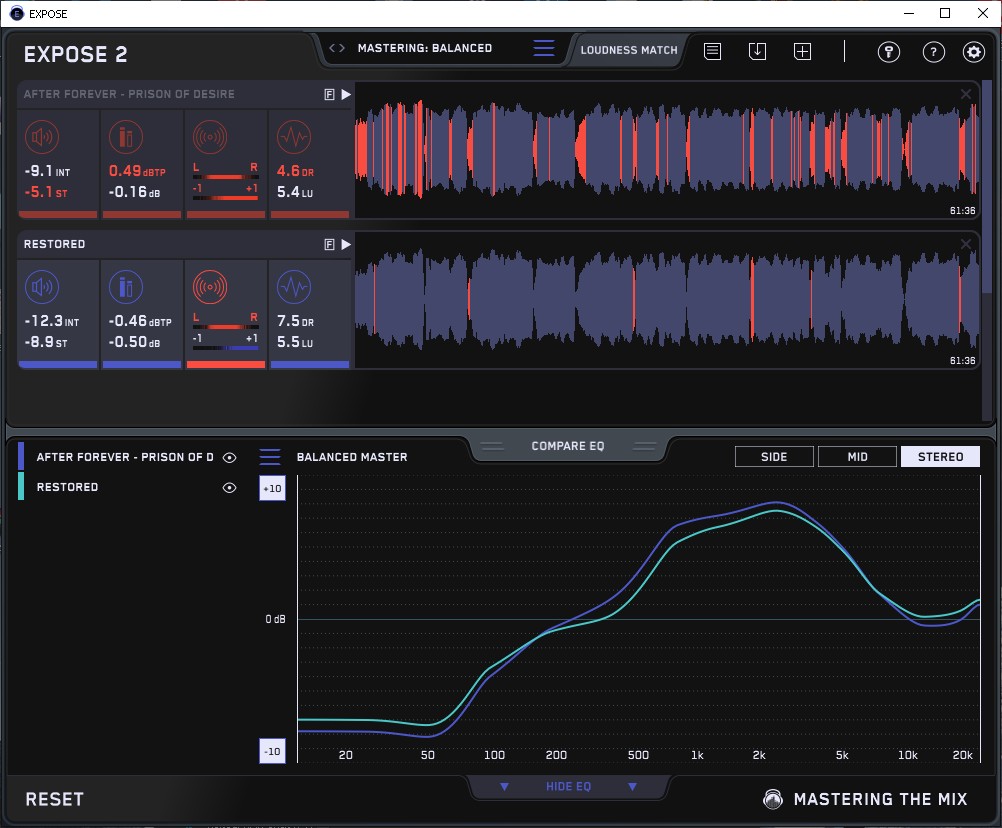Image resolution: width=1002 pixels, height=828 pixels.
Task: Toggle the Loudness Match button
Action: [x=629, y=49]
